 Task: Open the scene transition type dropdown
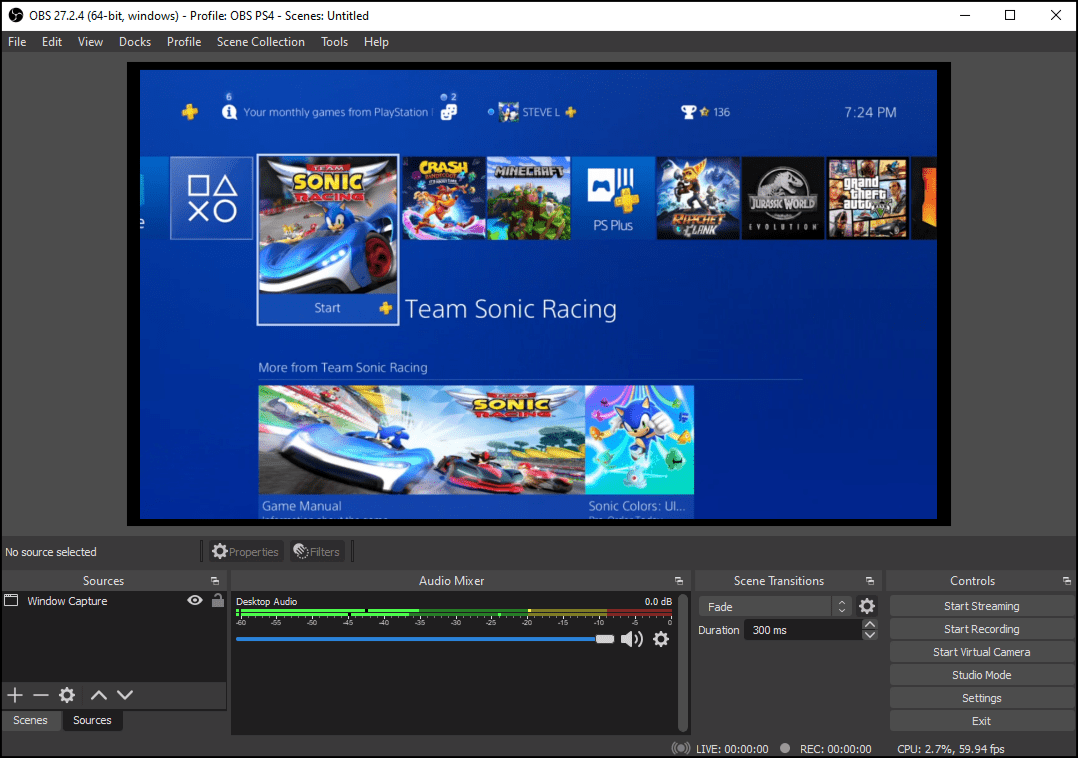(765, 605)
